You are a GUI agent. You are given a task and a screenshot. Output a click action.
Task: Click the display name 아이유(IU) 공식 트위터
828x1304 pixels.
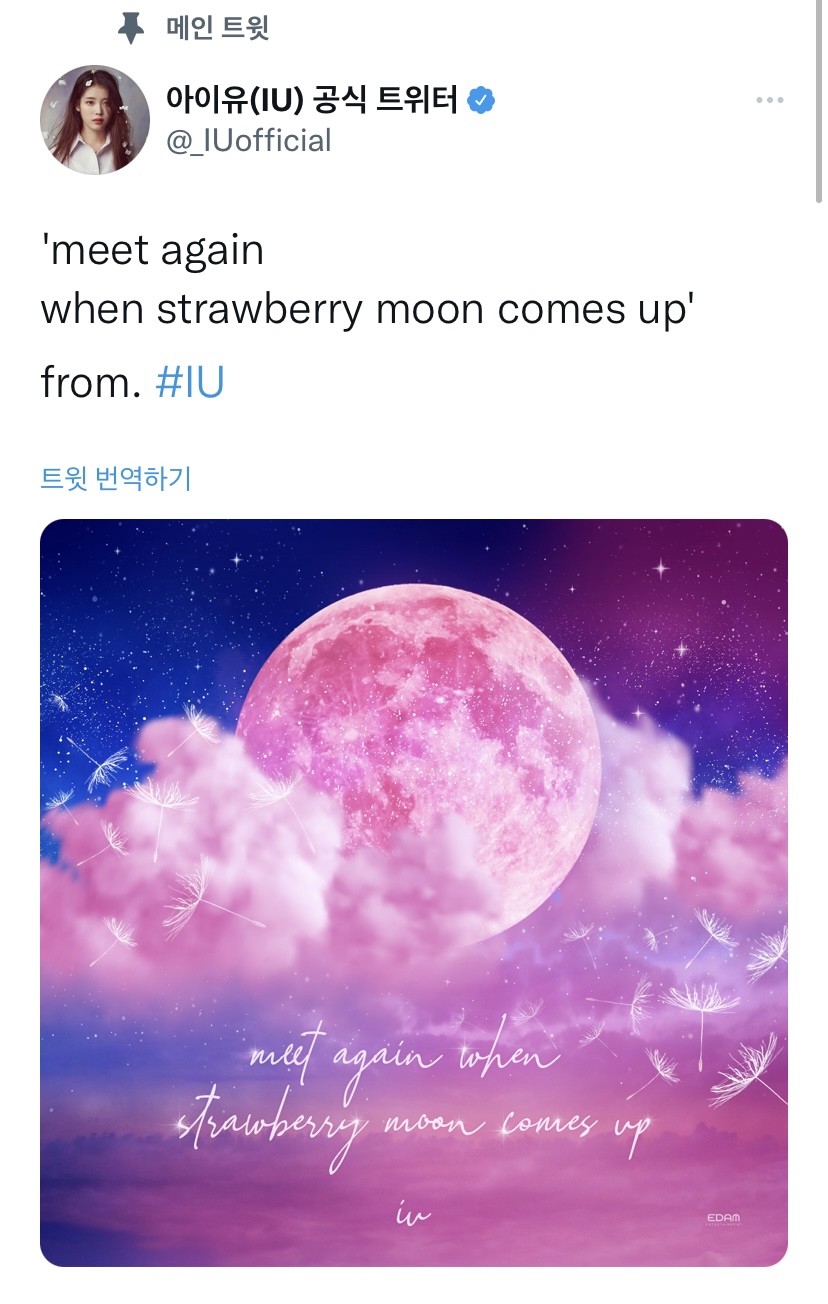click(311, 100)
